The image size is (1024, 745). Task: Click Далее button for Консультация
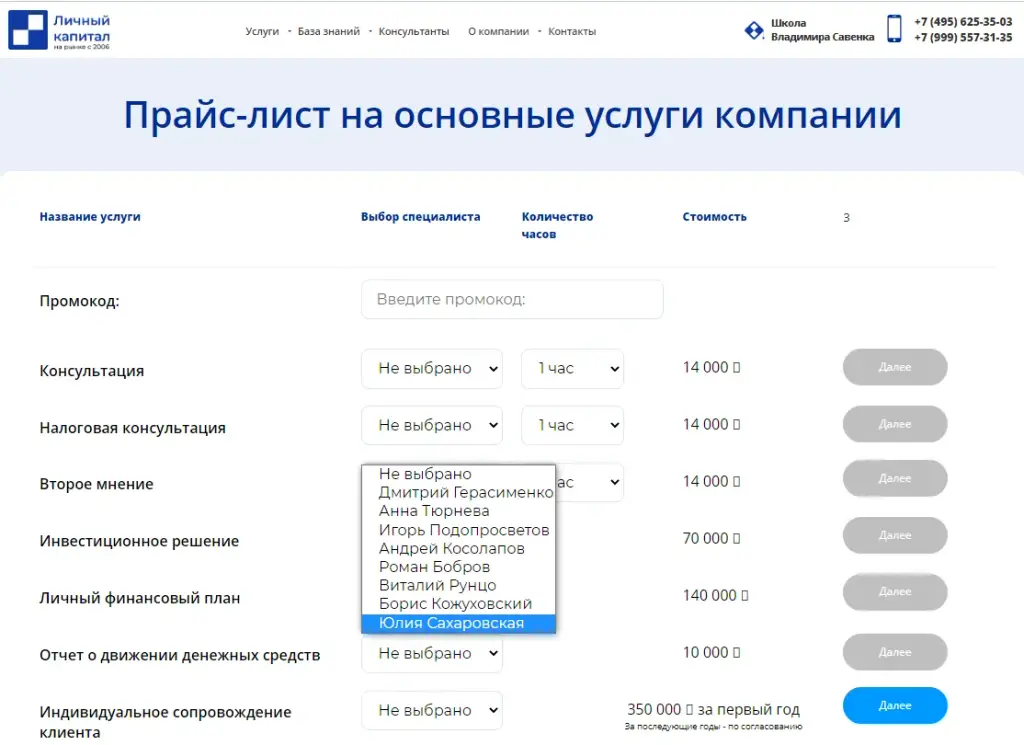[895, 367]
